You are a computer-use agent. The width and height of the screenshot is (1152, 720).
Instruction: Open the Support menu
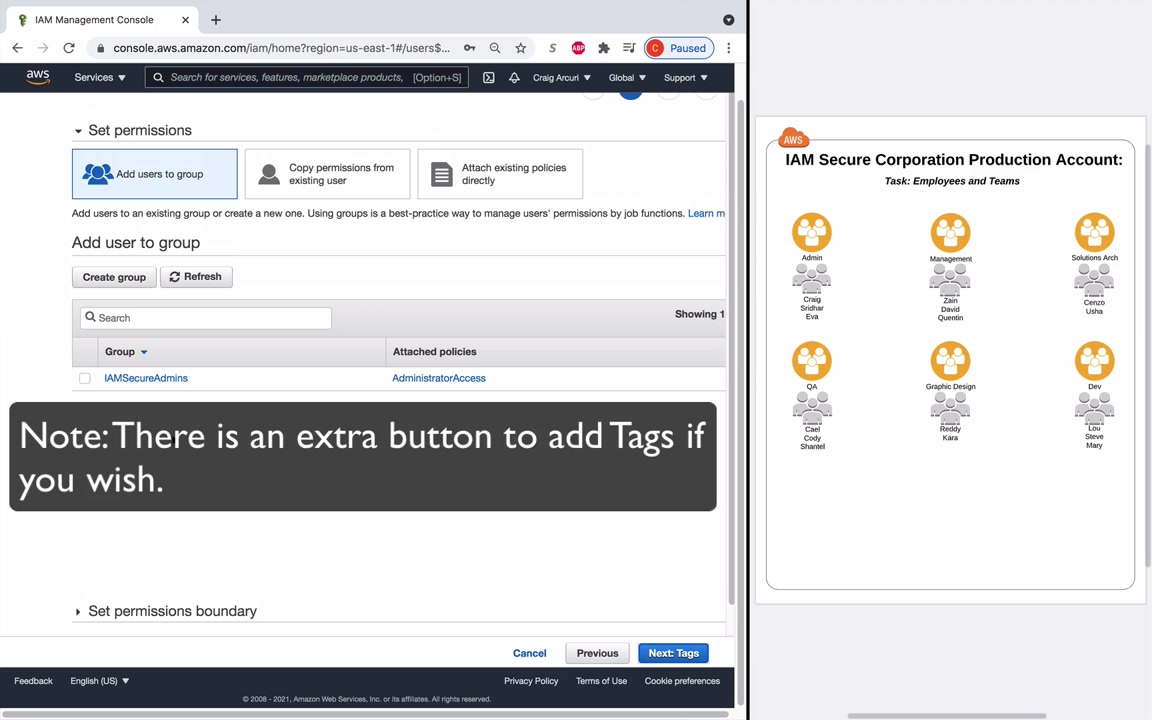pyautogui.click(x=685, y=77)
